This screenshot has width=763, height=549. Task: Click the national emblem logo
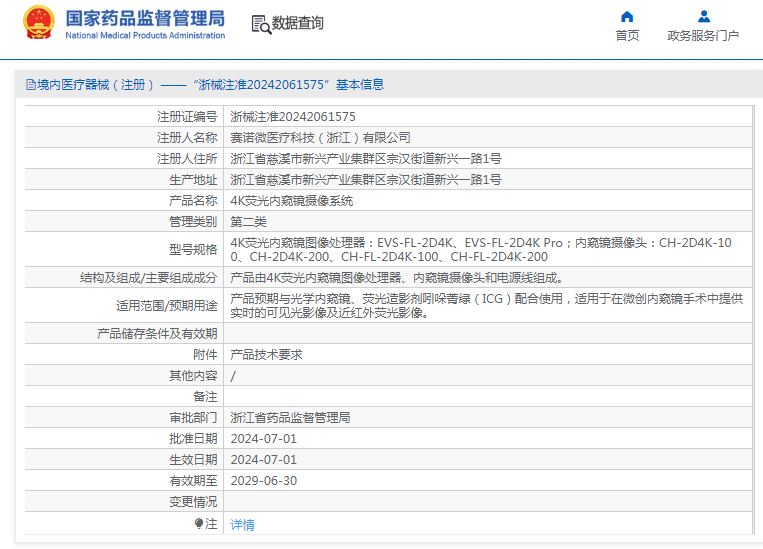(38, 22)
